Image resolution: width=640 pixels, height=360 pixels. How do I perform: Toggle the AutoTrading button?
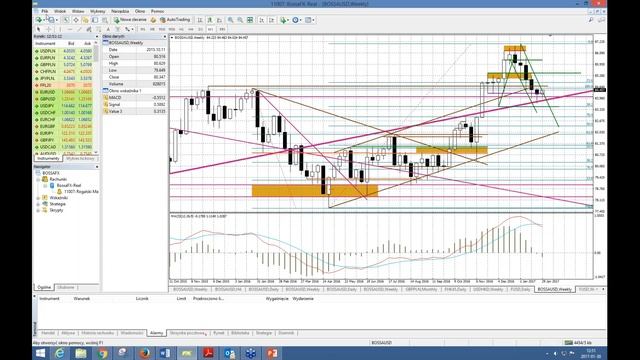(176, 20)
